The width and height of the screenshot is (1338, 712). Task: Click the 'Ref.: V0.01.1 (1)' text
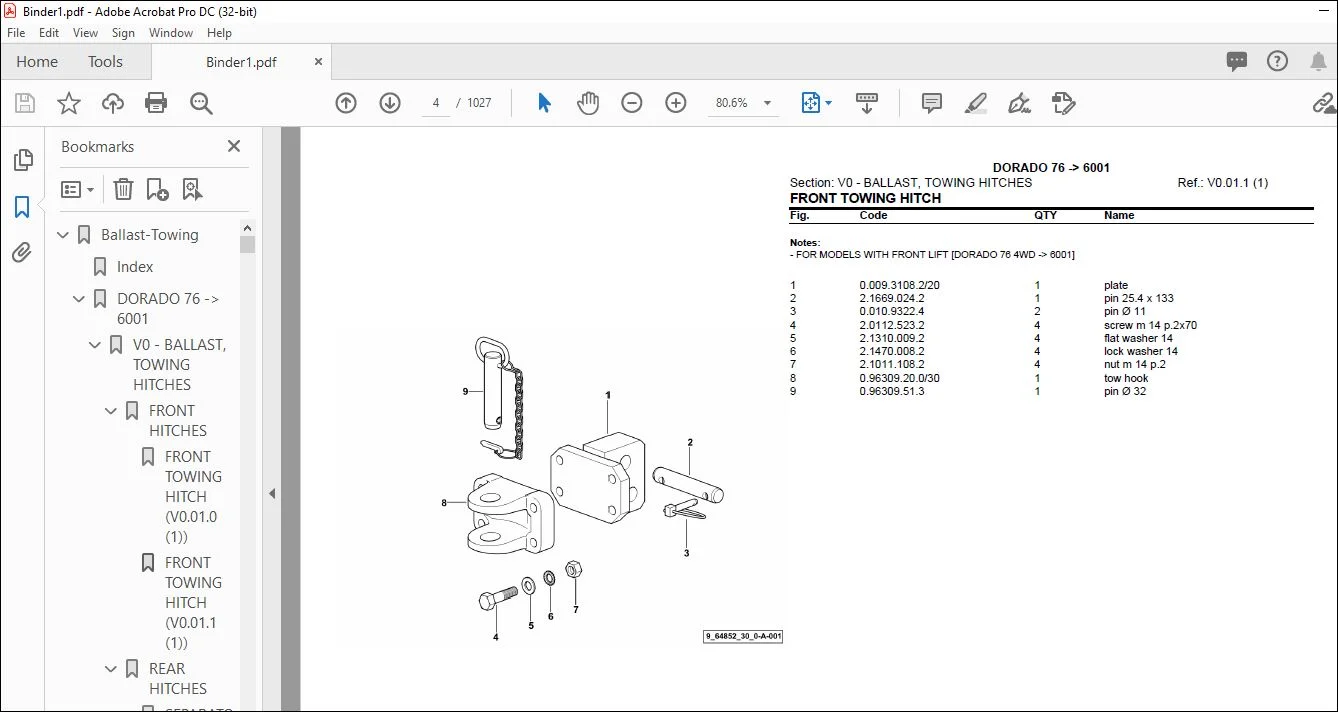(x=1223, y=183)
